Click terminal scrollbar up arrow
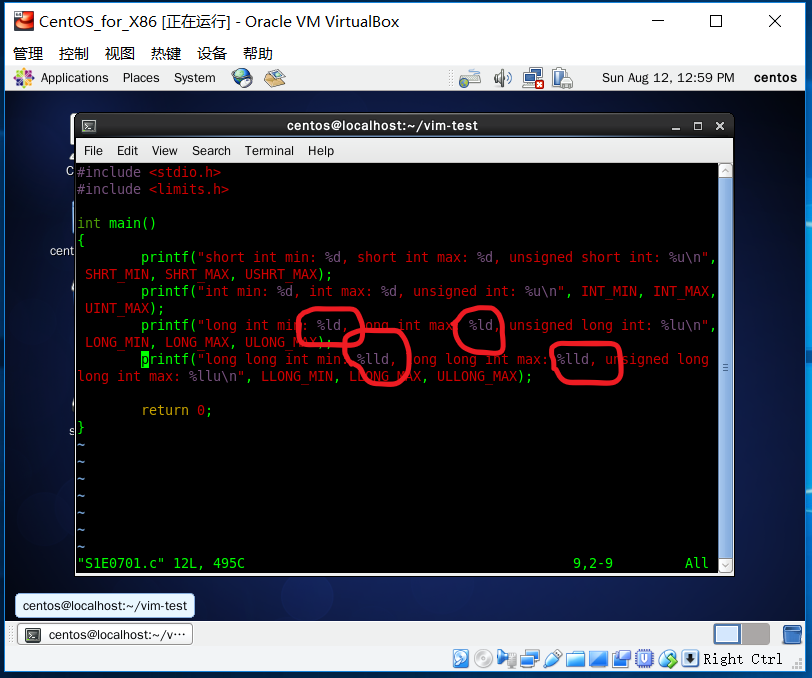The width and height of the screenshot is (812, 678). (726, 170)
